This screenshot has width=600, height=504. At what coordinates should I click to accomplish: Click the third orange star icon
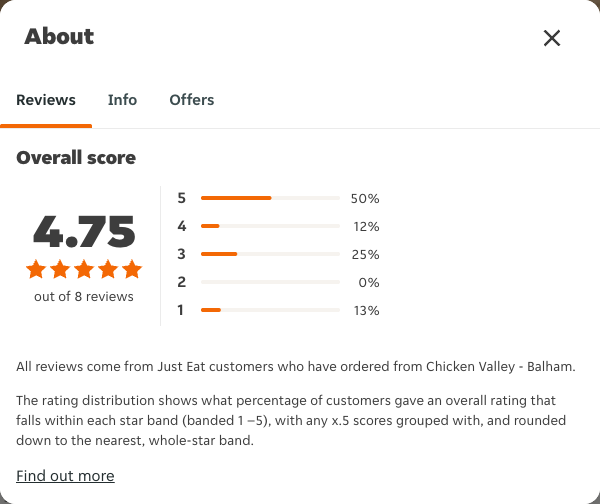[x=84, y=269]
